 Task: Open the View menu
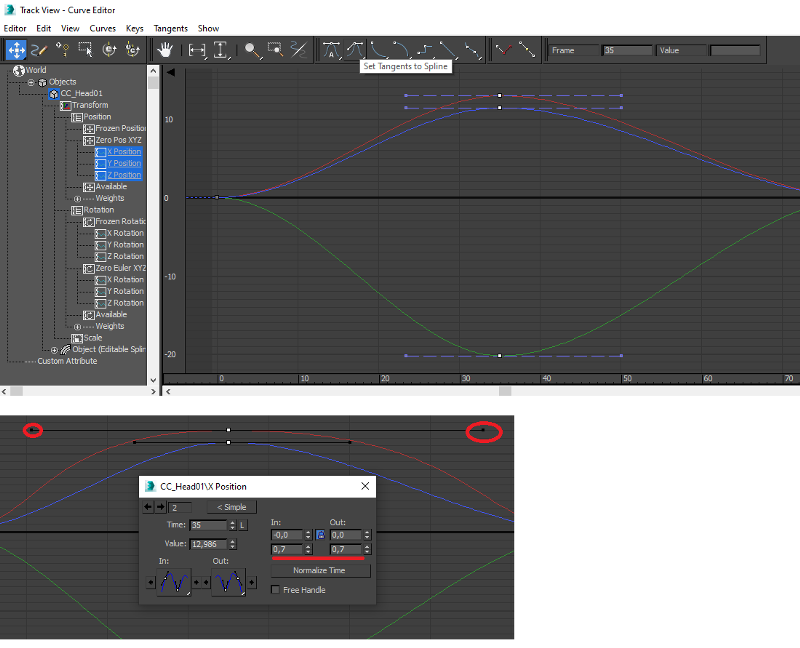[x=70, y=29]
